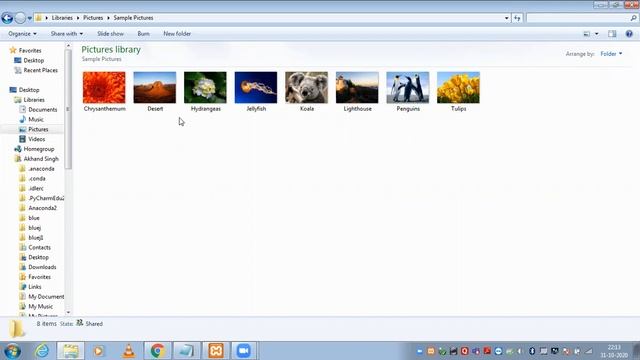Open the .anaconda folder
This screenshot has height=360, width=640.
point(41,169)
